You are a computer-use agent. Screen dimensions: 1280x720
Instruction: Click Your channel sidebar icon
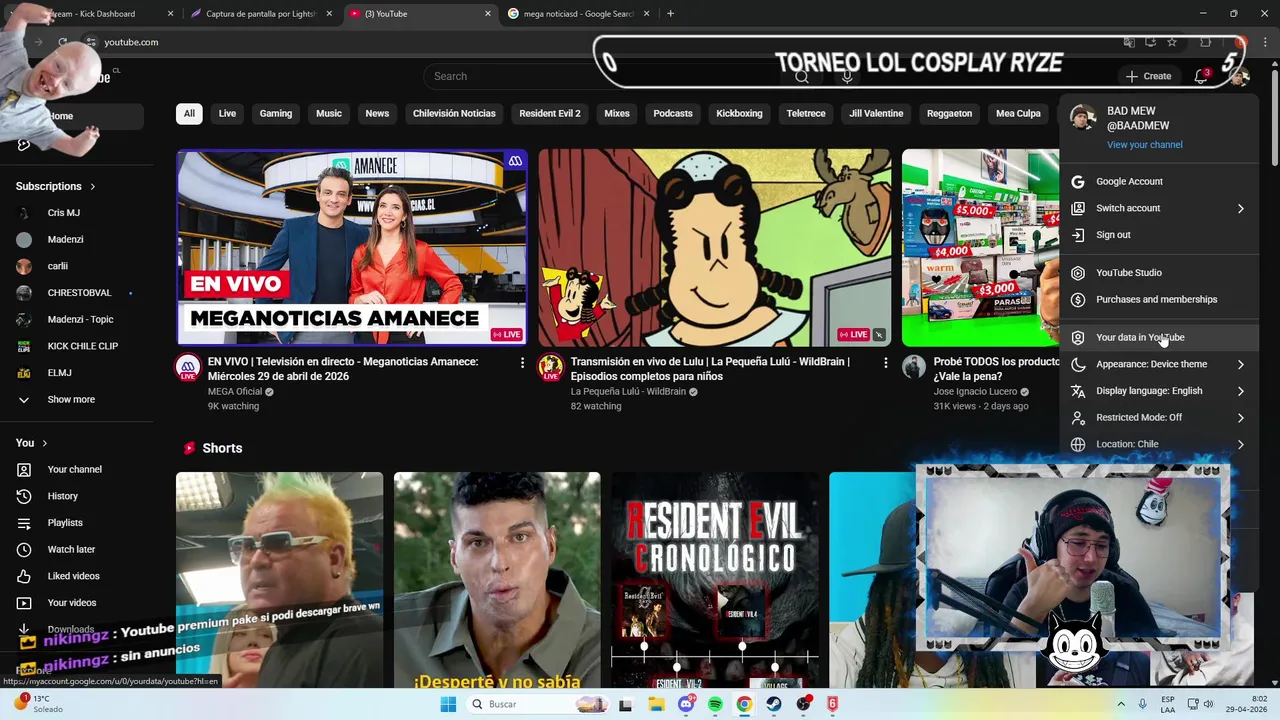(x=24, y=469)
